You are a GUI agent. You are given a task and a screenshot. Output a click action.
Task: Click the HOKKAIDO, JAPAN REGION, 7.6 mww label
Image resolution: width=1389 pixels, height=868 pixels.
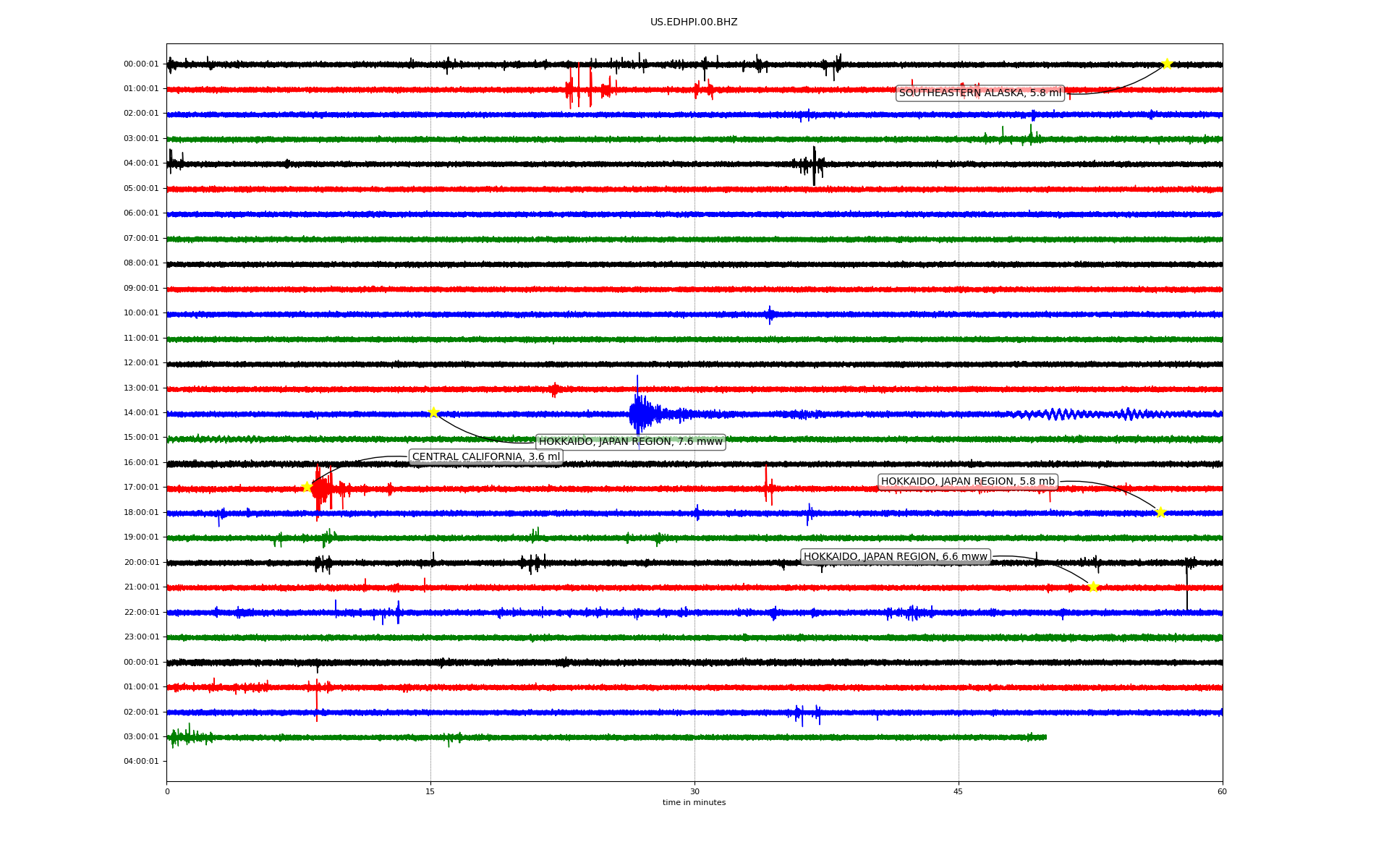[x=630, y=441]
